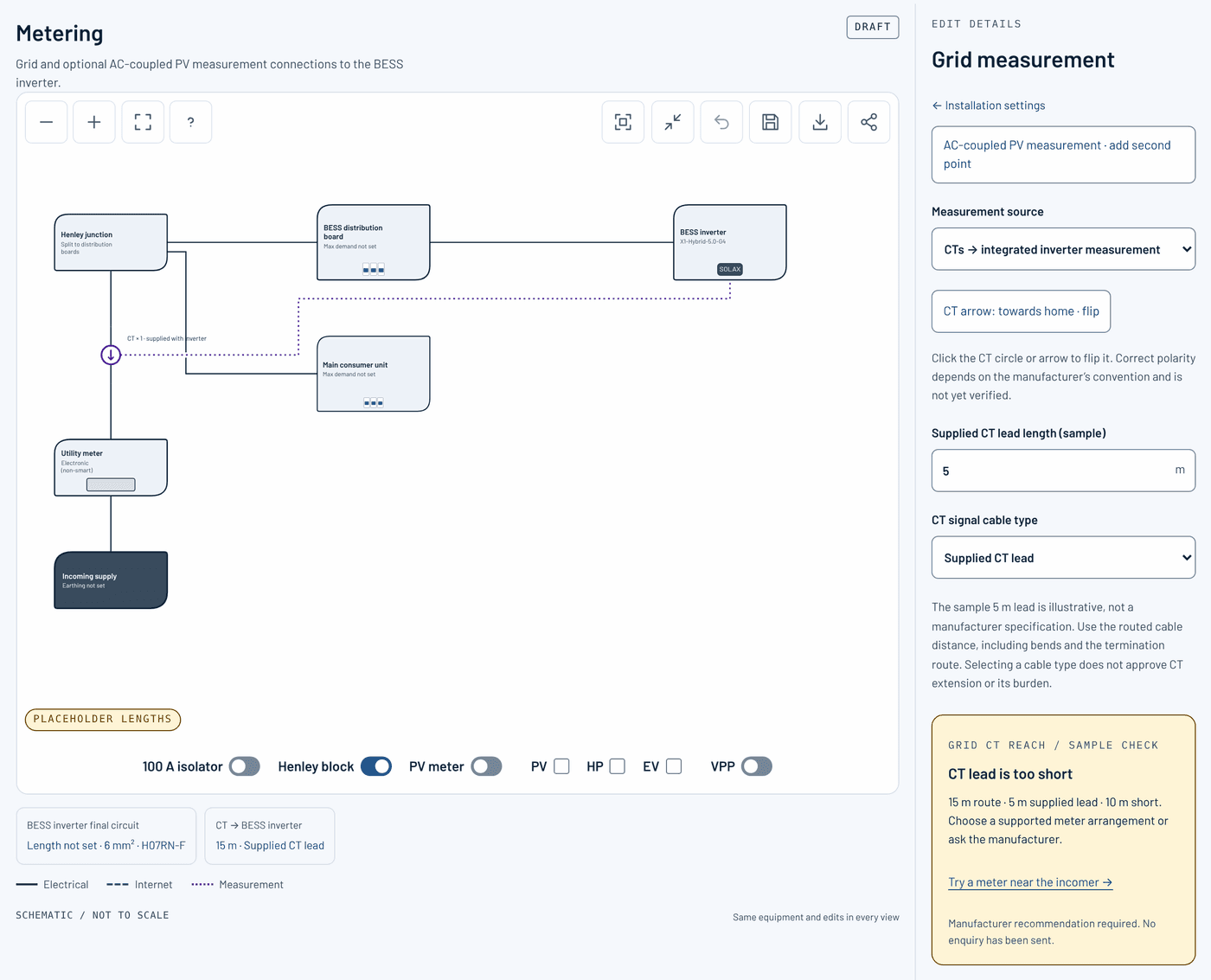Image resolution: width=1211 pixels, height=980 pixels.
Task: Select the Incoming supply node
Action: pos(111,580)
